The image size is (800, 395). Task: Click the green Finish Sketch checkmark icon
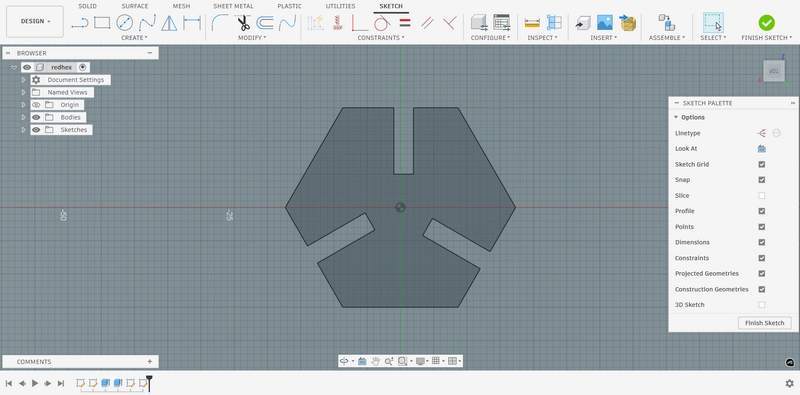coord(766,22)
